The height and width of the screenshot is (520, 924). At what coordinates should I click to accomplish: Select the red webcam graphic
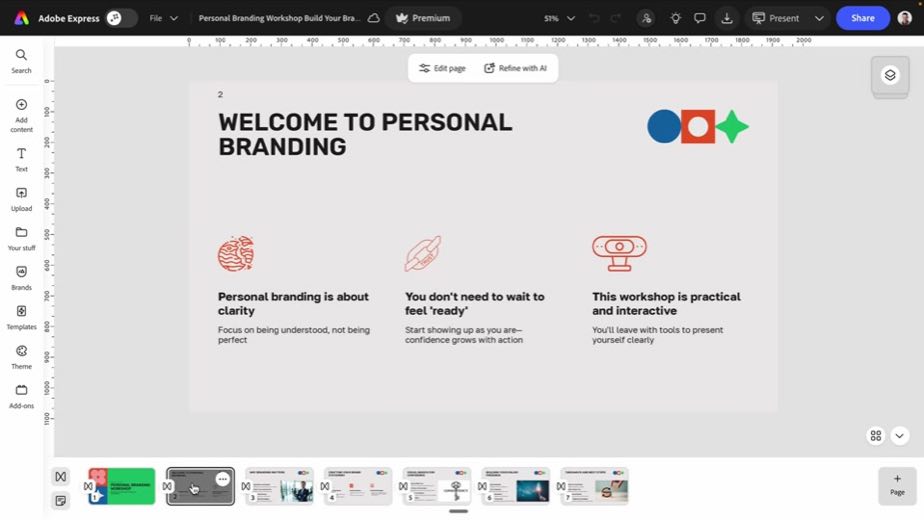point(619,254)
